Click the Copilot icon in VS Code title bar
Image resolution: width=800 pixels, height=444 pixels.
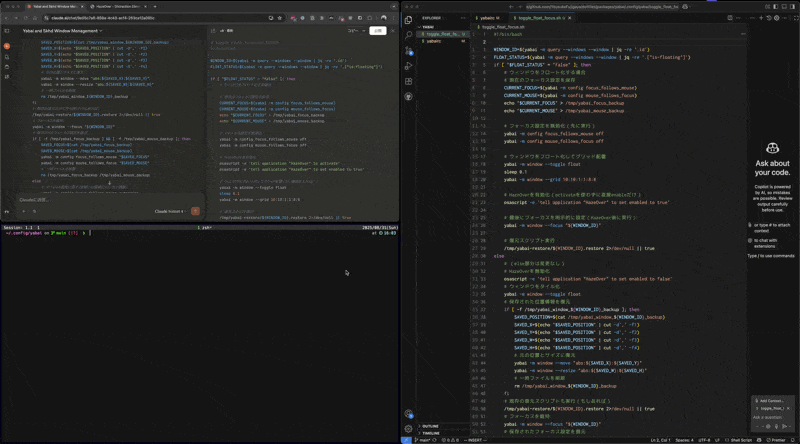[685, 7]
